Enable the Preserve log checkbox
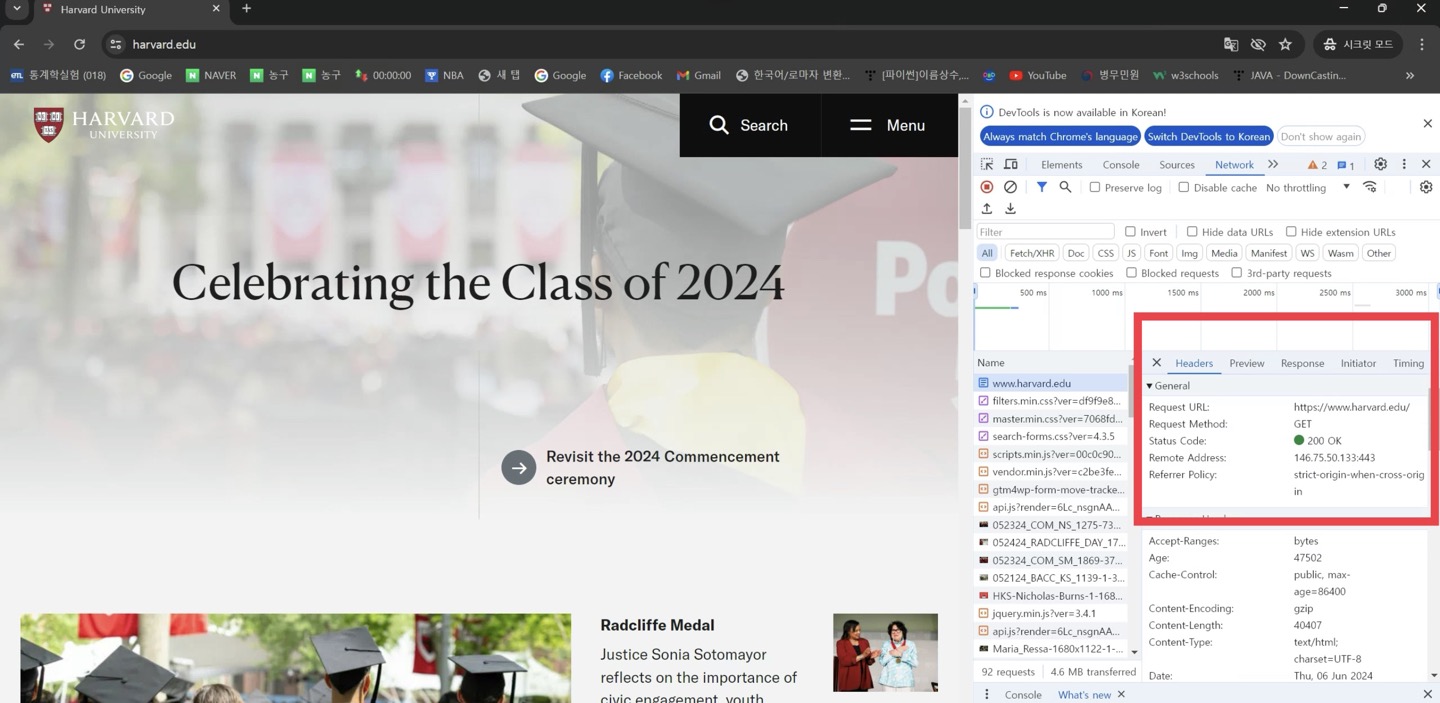Viewport: 1440px width, 703px height. pyautogui.click(x=1095, y=187)
